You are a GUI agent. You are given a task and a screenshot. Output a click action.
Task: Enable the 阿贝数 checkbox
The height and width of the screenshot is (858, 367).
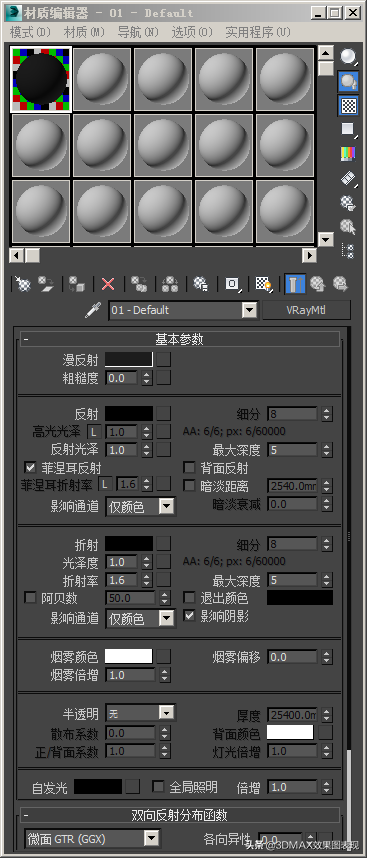(x=30, y=598)
